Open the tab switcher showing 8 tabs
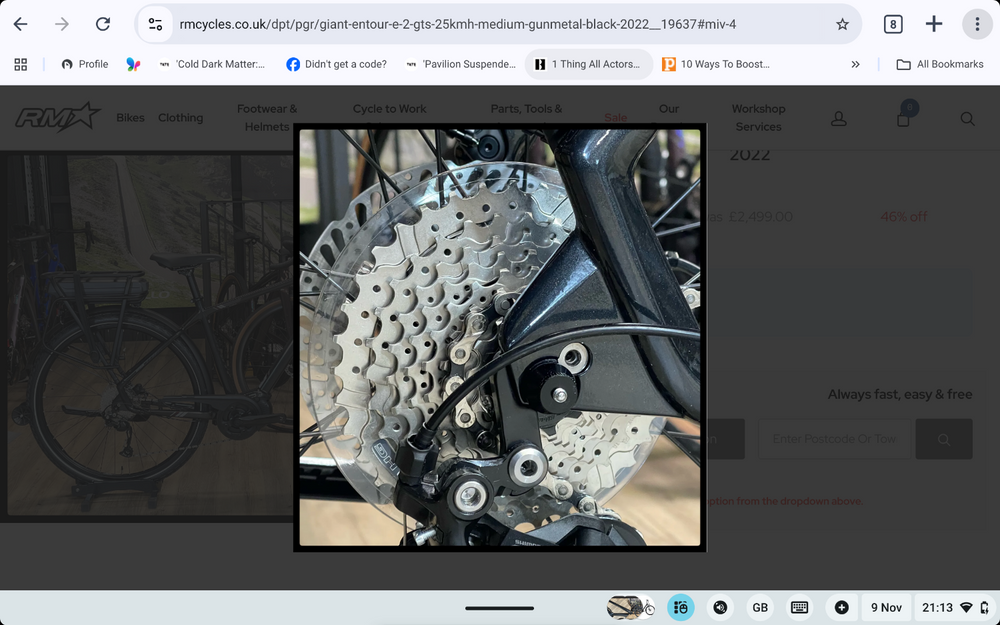The width and height of the screenshot is (1000, 625). (893, 24)
